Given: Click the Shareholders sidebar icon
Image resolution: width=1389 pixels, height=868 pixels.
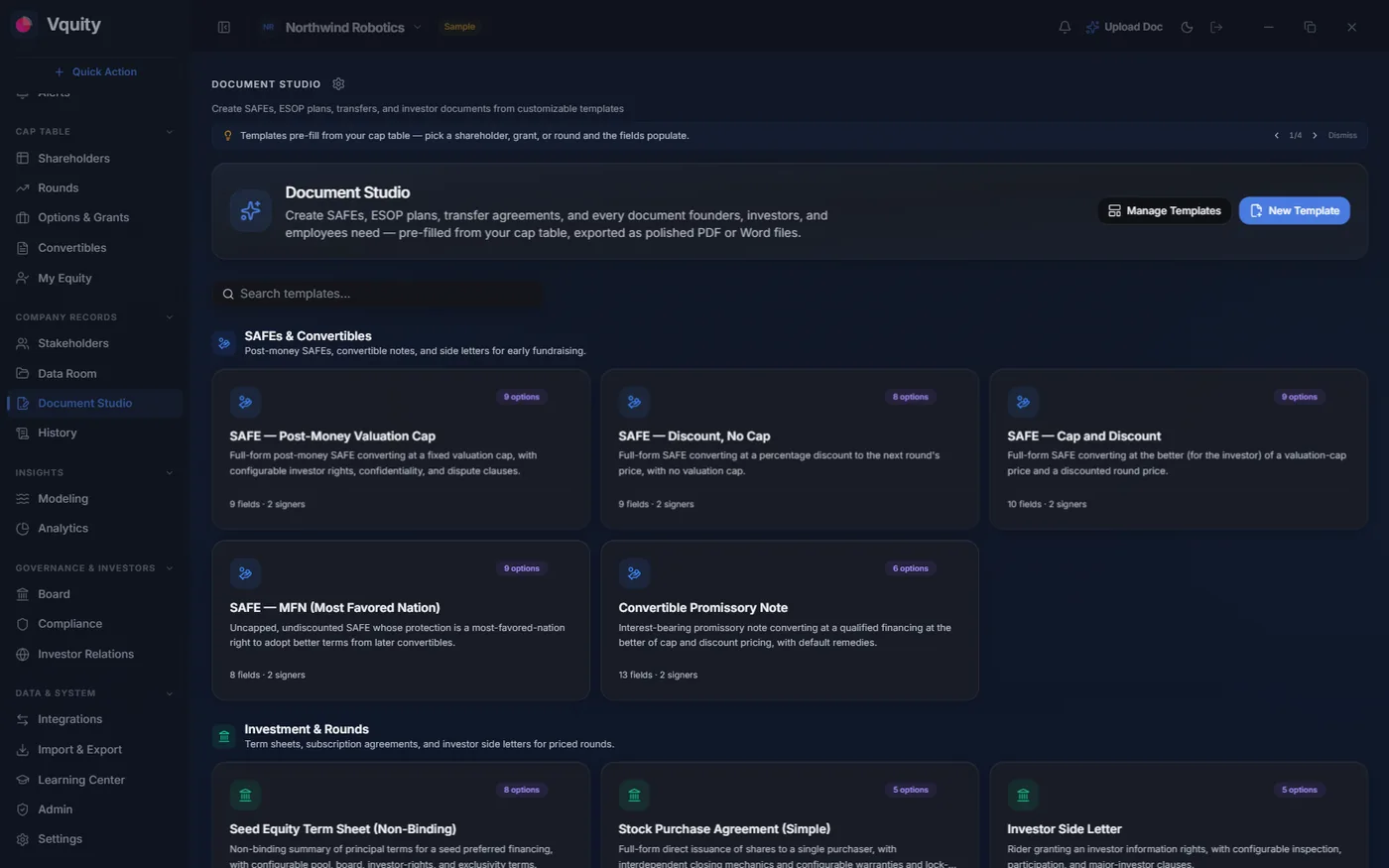Looking at the screenshot, I should pyautogui.click(x=23, y=158).
